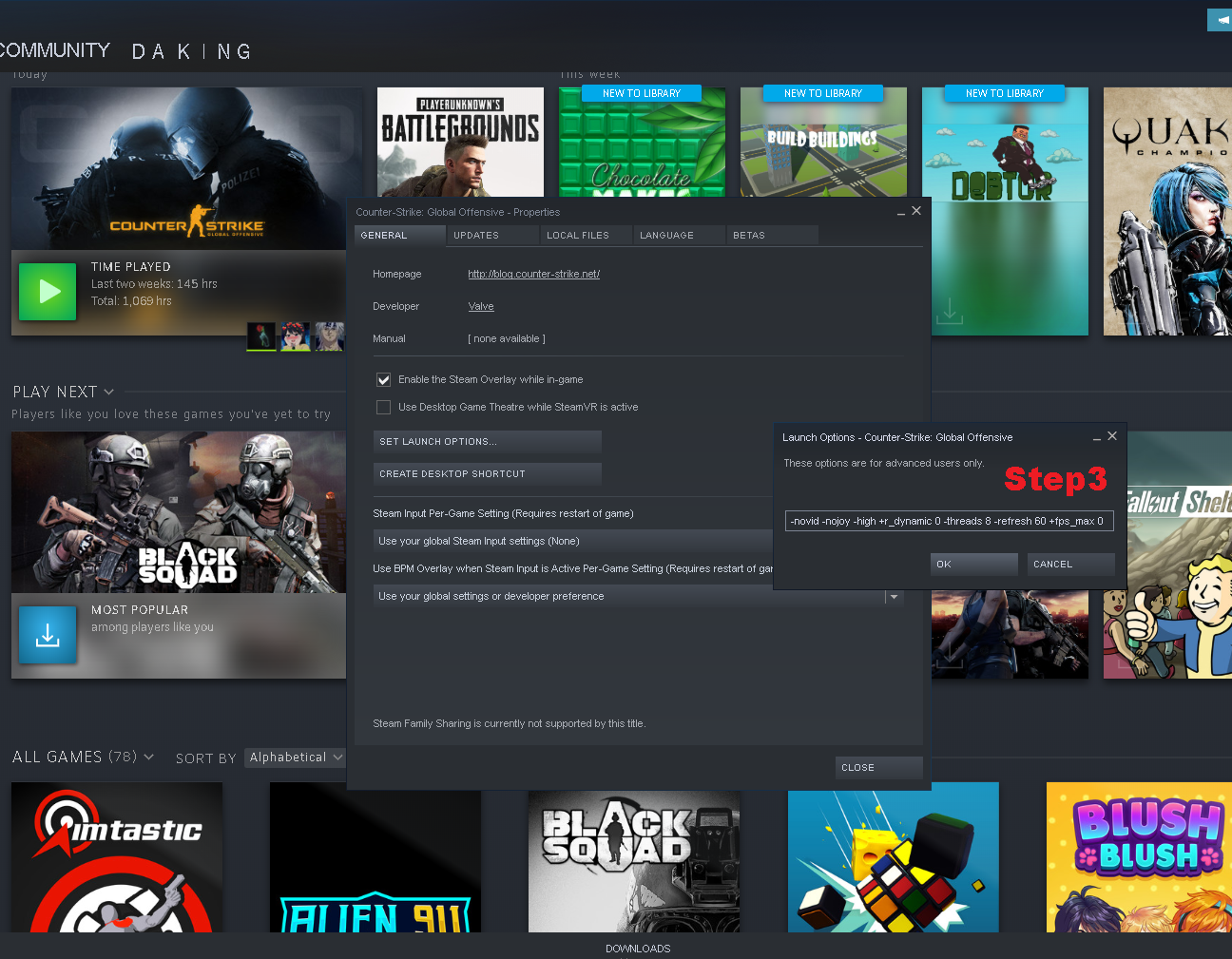1232x959 pixels.
Task: Minimize the CS:GO Properties window
Action: click(x=901, y=212)
